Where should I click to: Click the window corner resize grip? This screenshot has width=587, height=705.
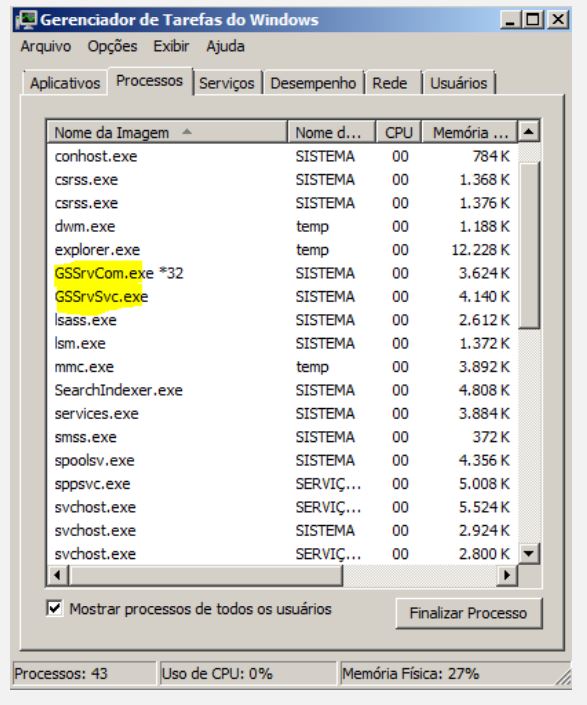coord(563,678)
